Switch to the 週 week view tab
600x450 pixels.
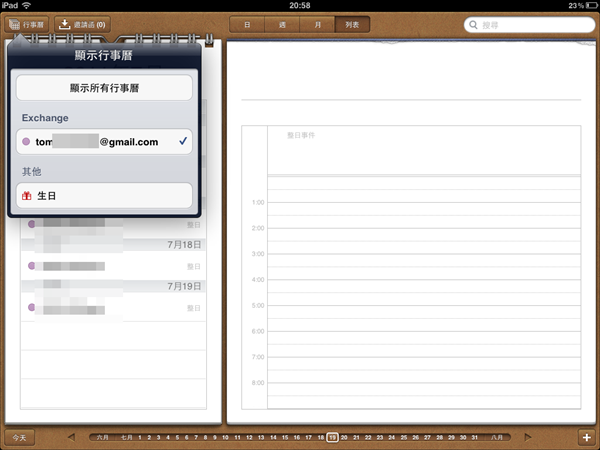[x=282, y=25]
